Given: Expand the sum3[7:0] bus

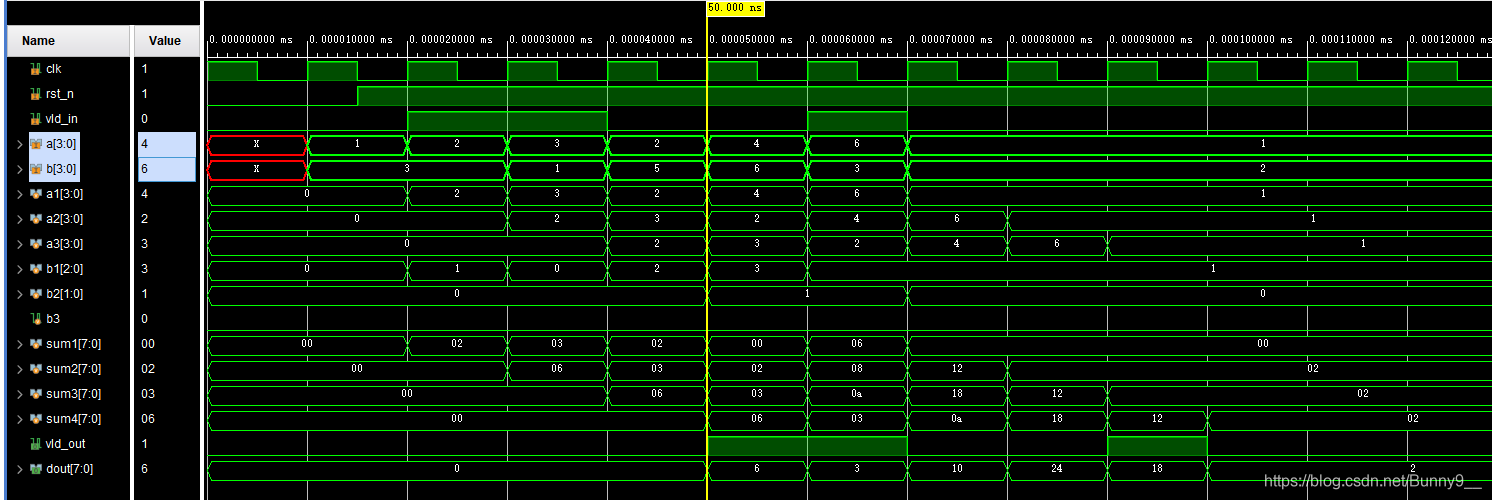Looking at the screenshot, I should [19, 394].
